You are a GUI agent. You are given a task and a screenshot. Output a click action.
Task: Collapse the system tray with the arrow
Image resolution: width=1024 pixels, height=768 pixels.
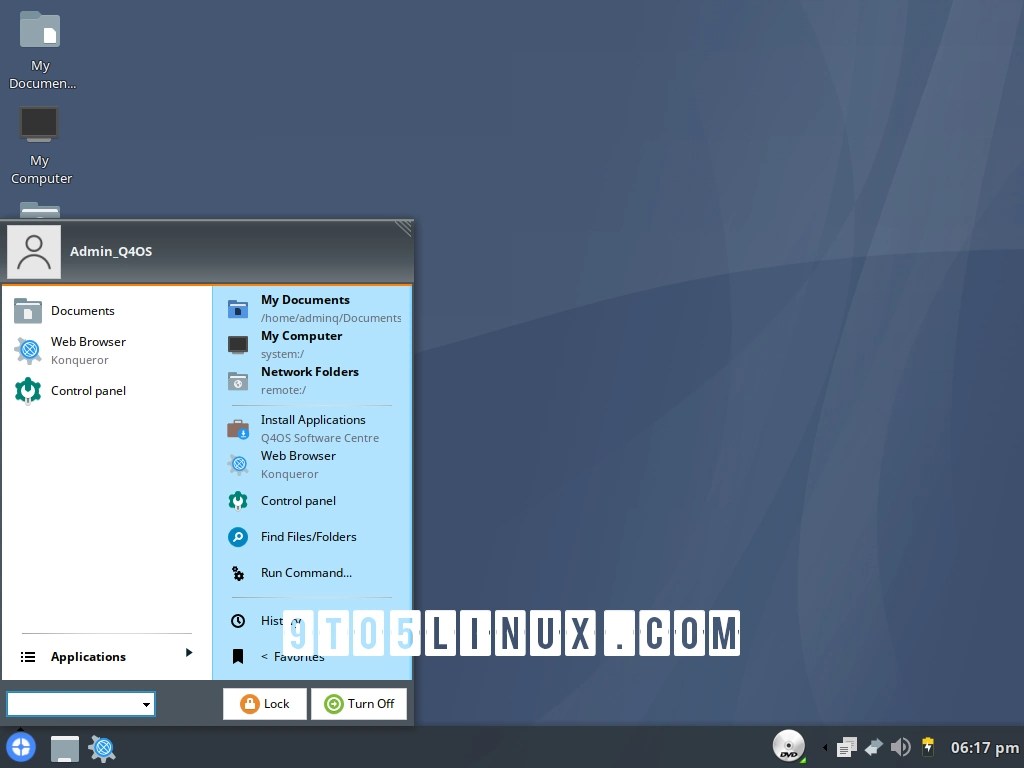click(824, 747)
